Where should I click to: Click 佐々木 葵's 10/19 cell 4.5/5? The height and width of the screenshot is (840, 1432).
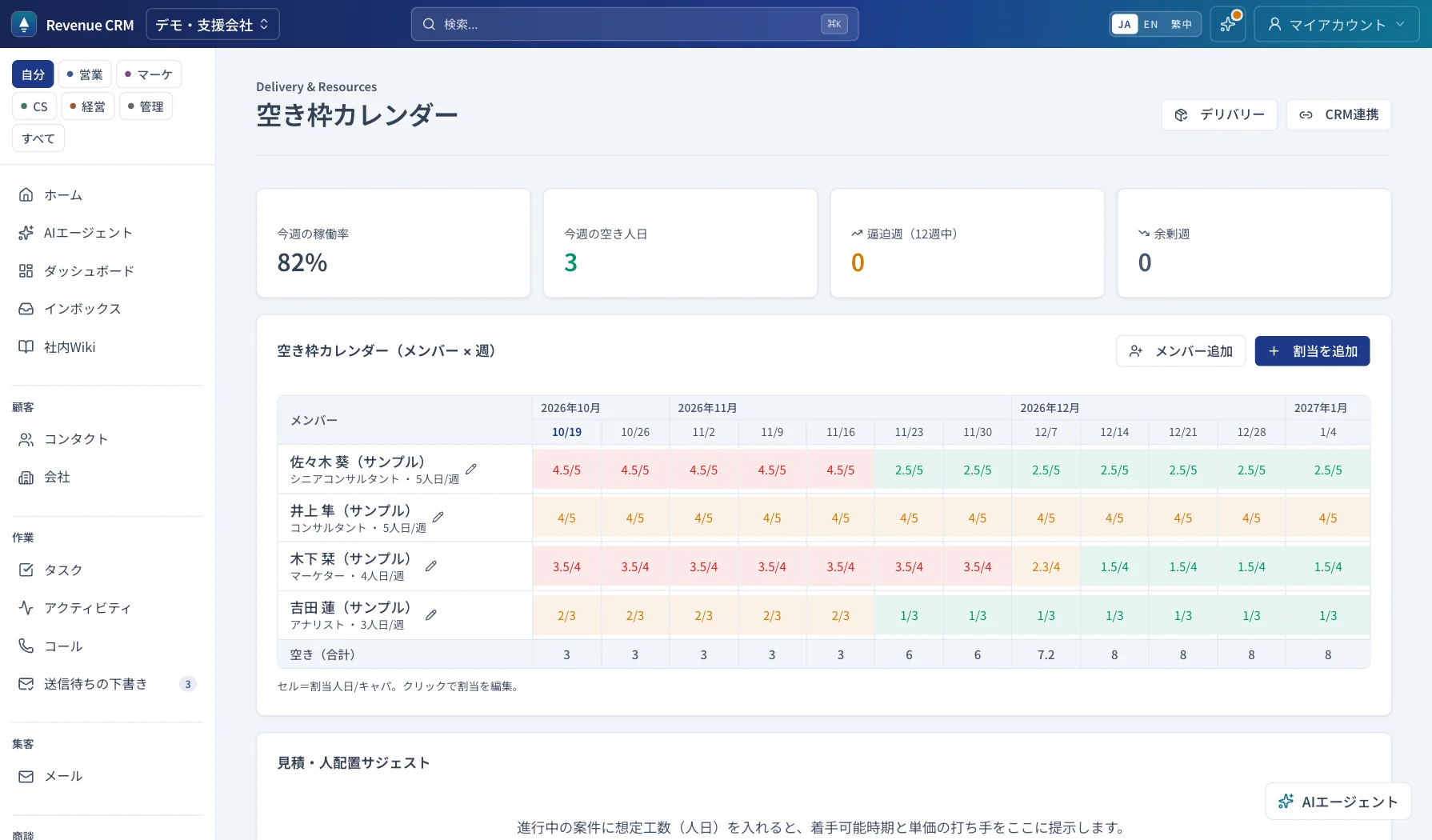point(566,470)
